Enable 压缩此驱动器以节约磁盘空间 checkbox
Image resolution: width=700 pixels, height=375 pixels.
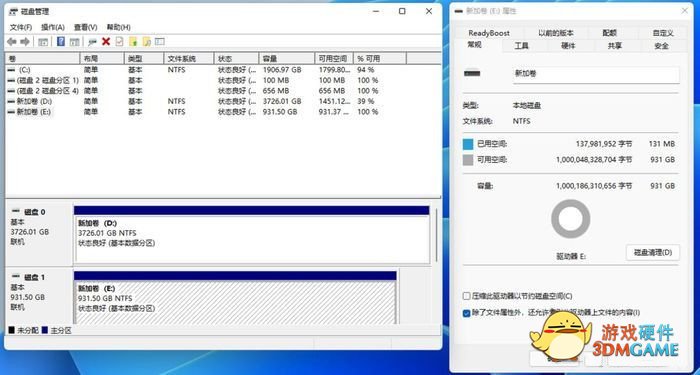coord(467,296)
